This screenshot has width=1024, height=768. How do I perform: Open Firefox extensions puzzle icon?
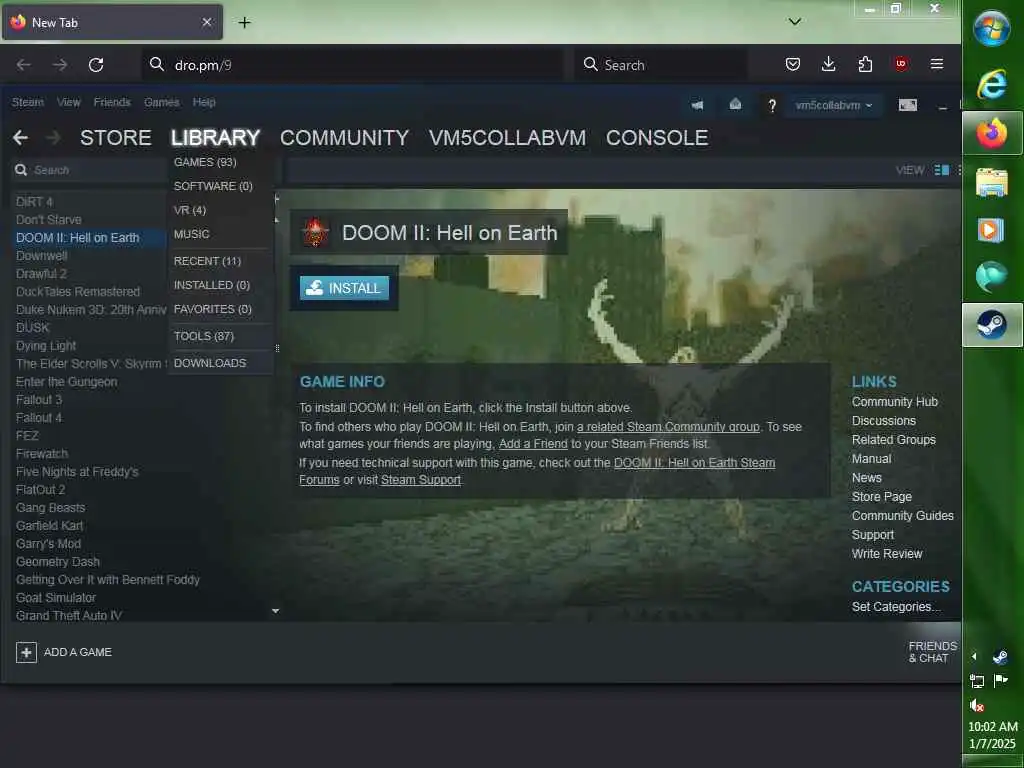pyautogui.click(x=865, y=64)
